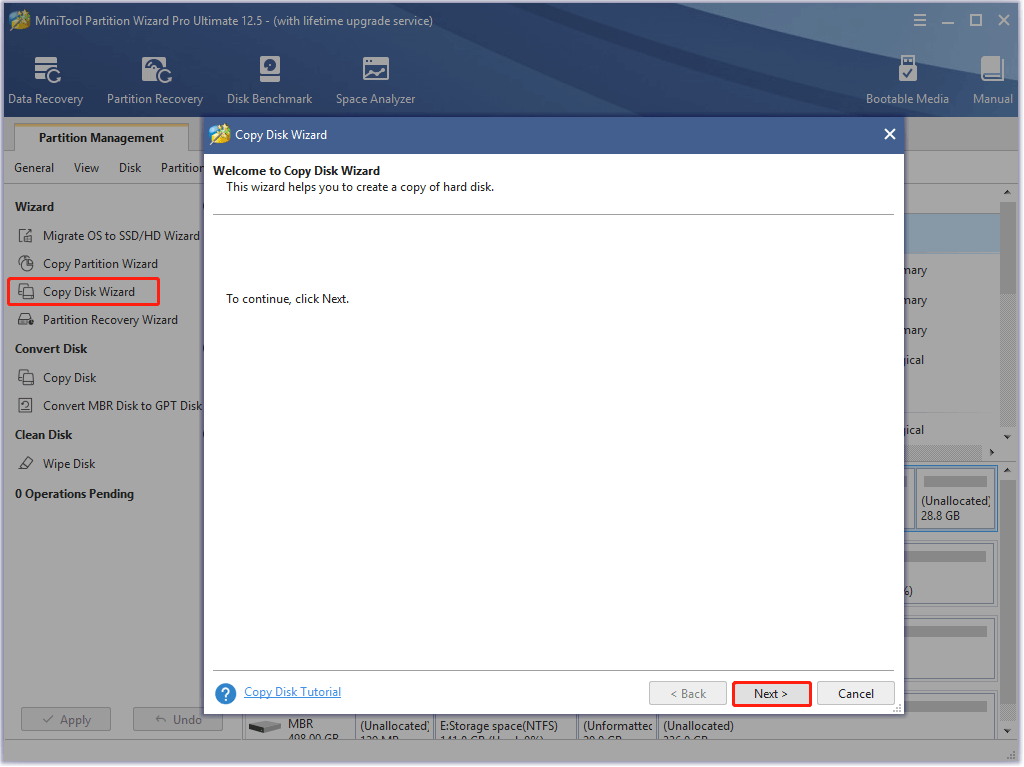Click the Copy Disk icon under Convert Disk
Screen dimensions: 1024x767
click(25, 378)
